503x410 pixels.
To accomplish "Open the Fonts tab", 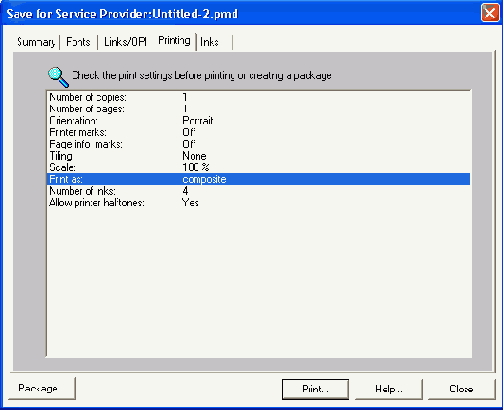I will point(78,42).
